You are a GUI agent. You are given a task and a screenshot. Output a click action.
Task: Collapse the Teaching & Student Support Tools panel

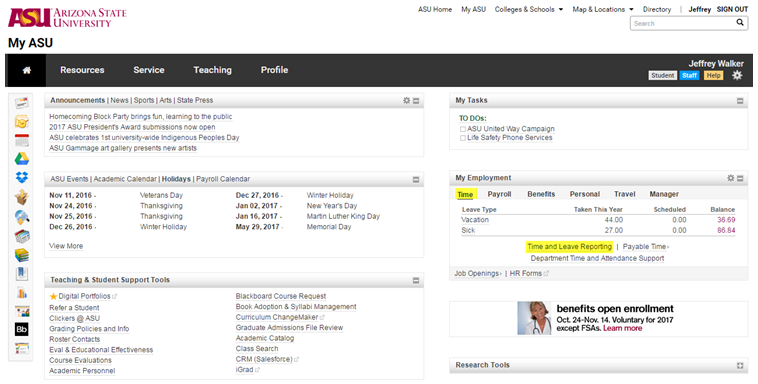click(416, 281)
